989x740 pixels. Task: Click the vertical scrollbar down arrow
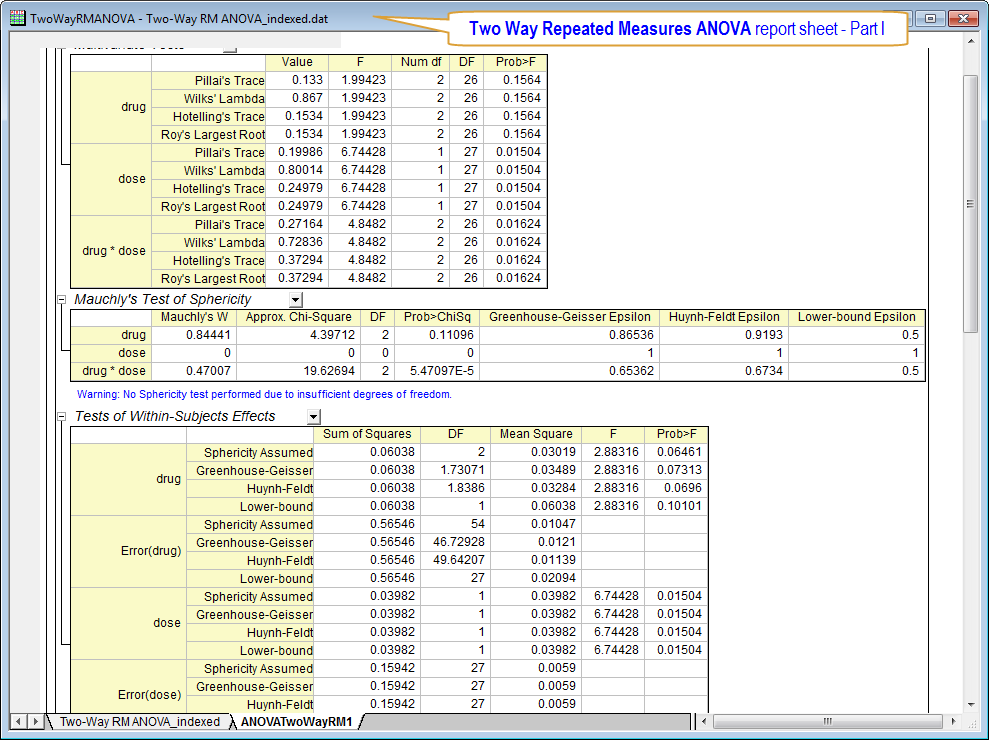(x=971, y=705)
